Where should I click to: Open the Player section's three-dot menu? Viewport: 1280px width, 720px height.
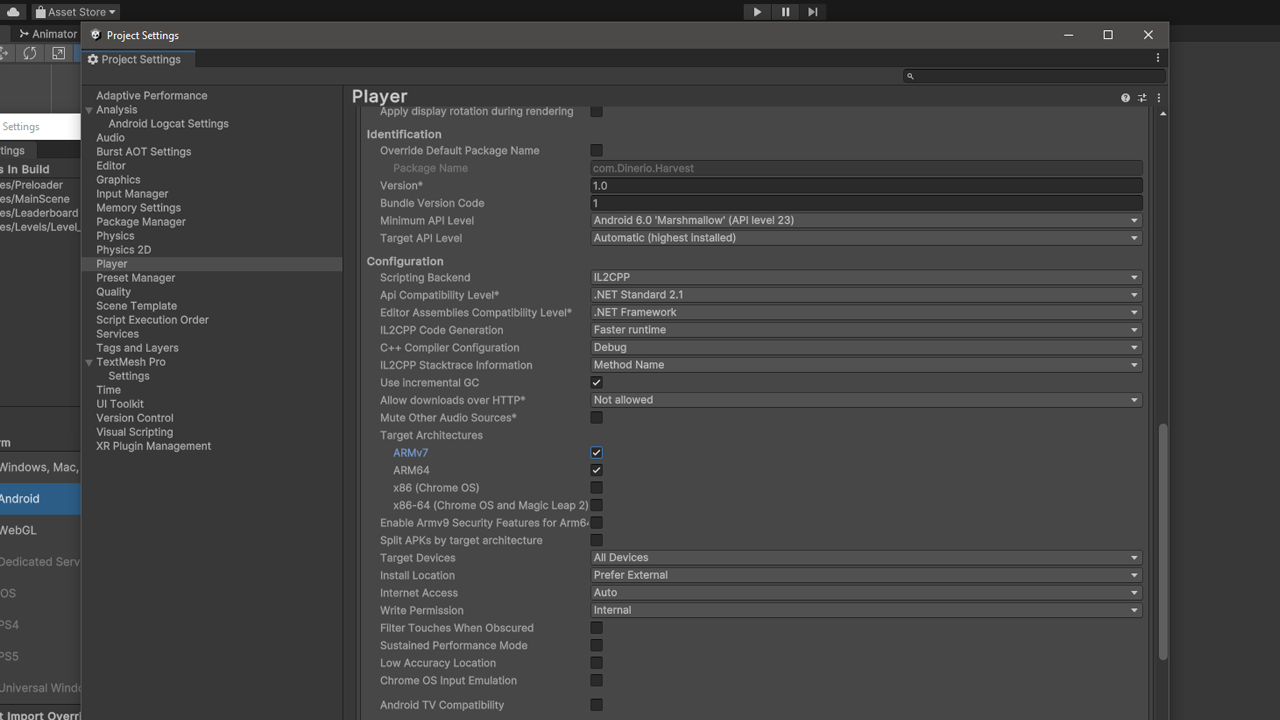[1159, 98]
